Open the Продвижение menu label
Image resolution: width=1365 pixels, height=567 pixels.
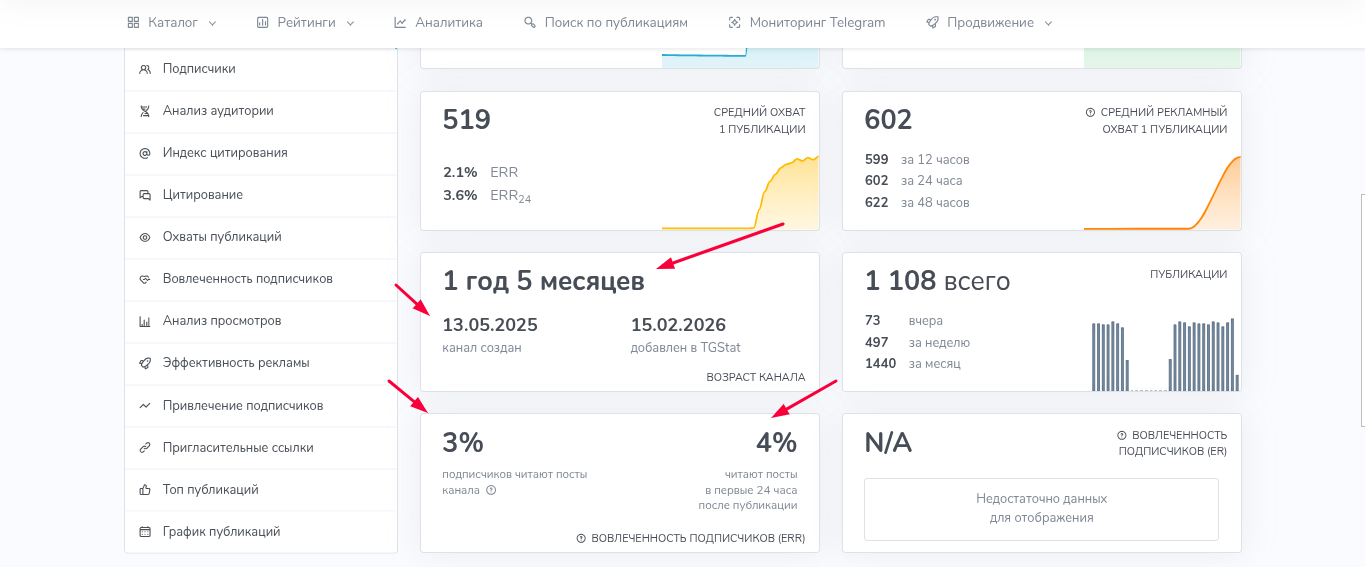click(x=990, y=22)
